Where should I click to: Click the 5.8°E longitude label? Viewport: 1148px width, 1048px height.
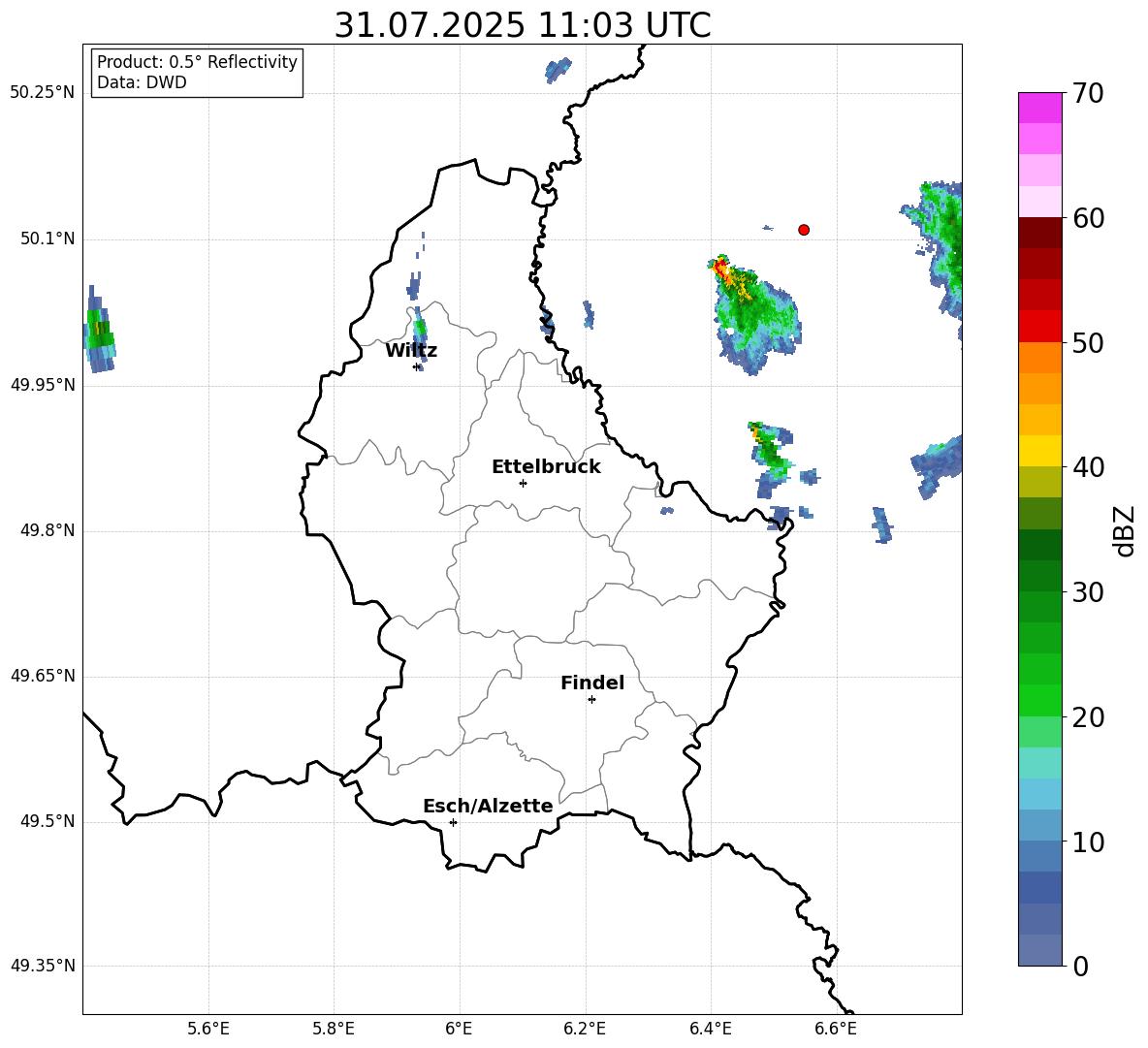(334, 1029)
